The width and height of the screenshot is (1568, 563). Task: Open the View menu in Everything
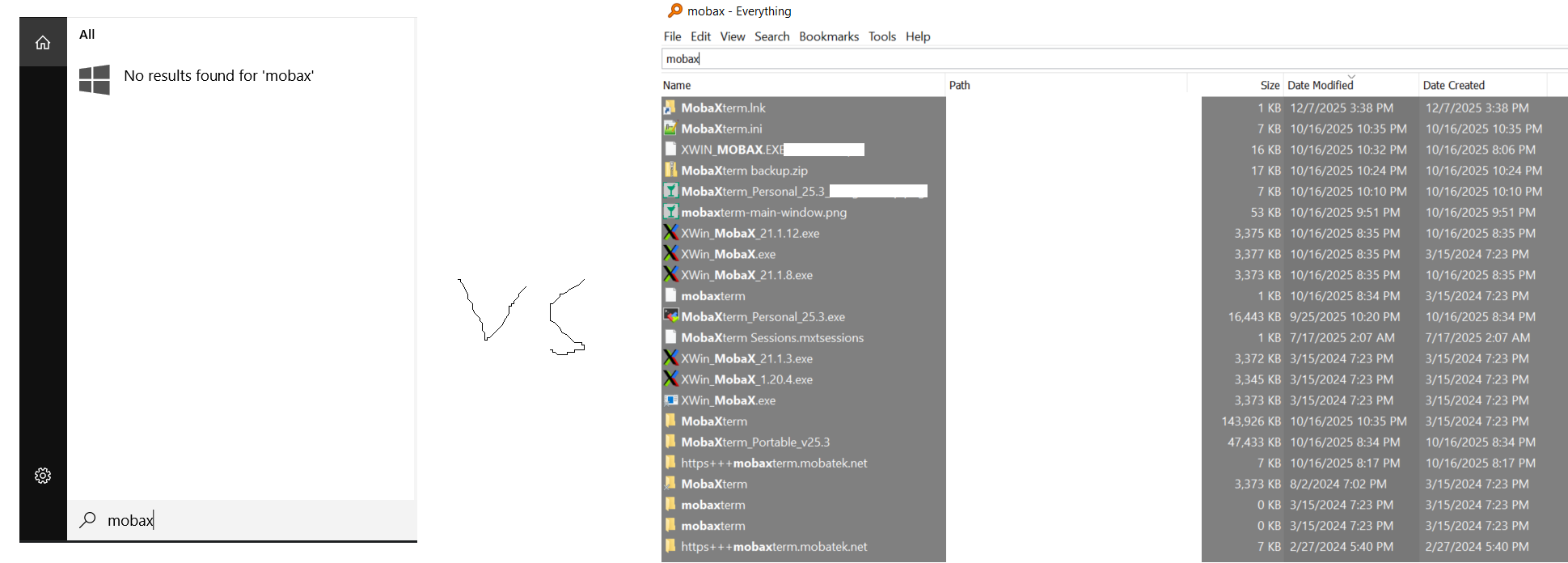tap(733, 36)
